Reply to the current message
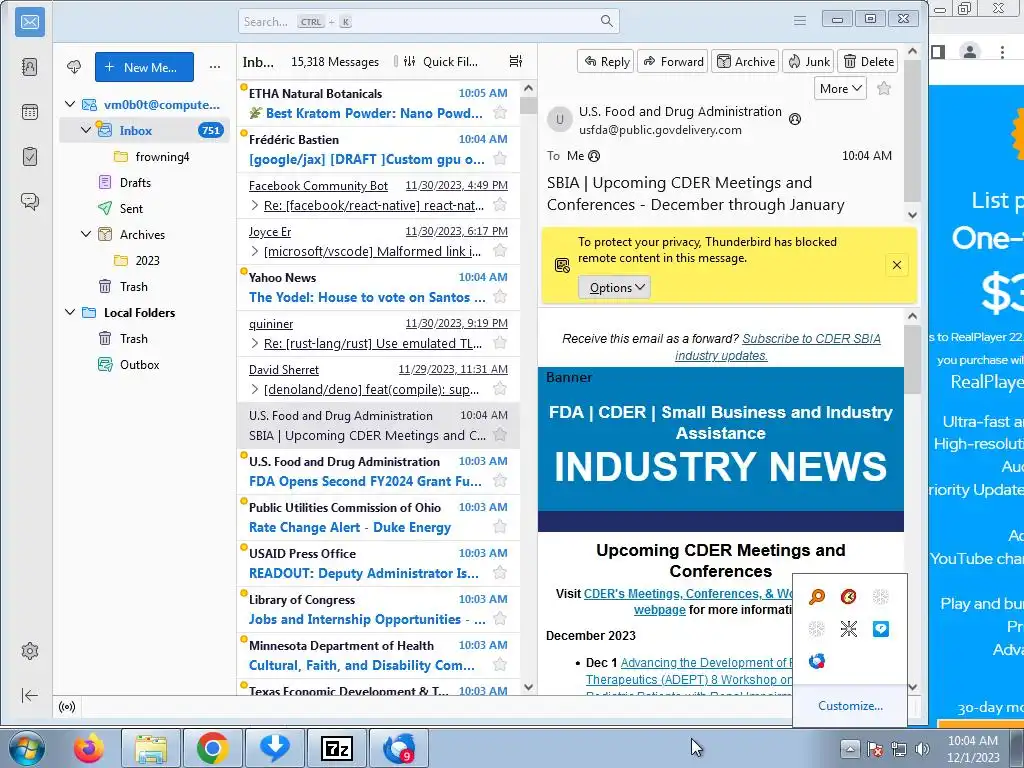Screen dimensions: 1024x768 click(x=606, y=61)
